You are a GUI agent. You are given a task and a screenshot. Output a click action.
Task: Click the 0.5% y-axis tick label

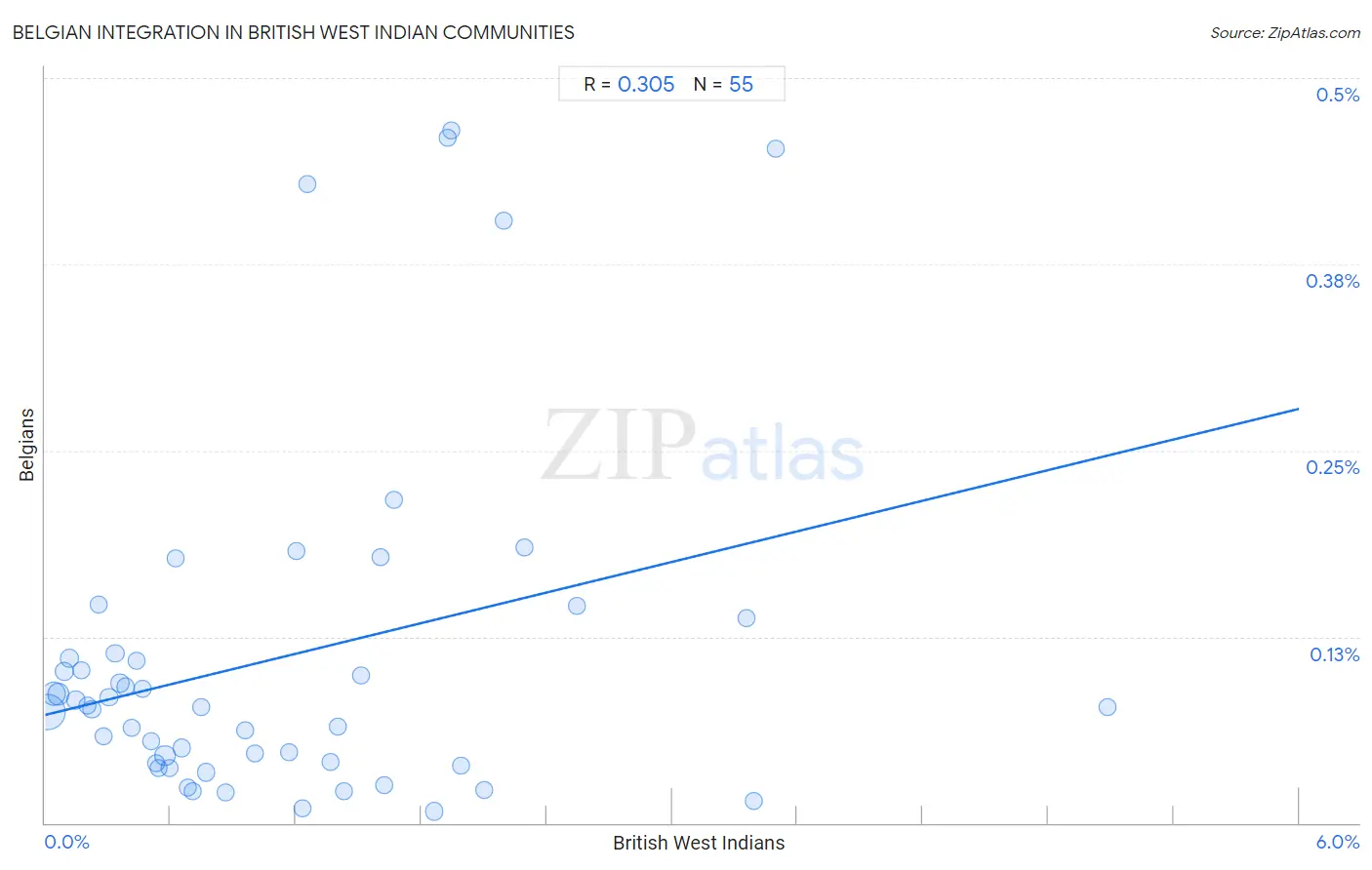1337,95
